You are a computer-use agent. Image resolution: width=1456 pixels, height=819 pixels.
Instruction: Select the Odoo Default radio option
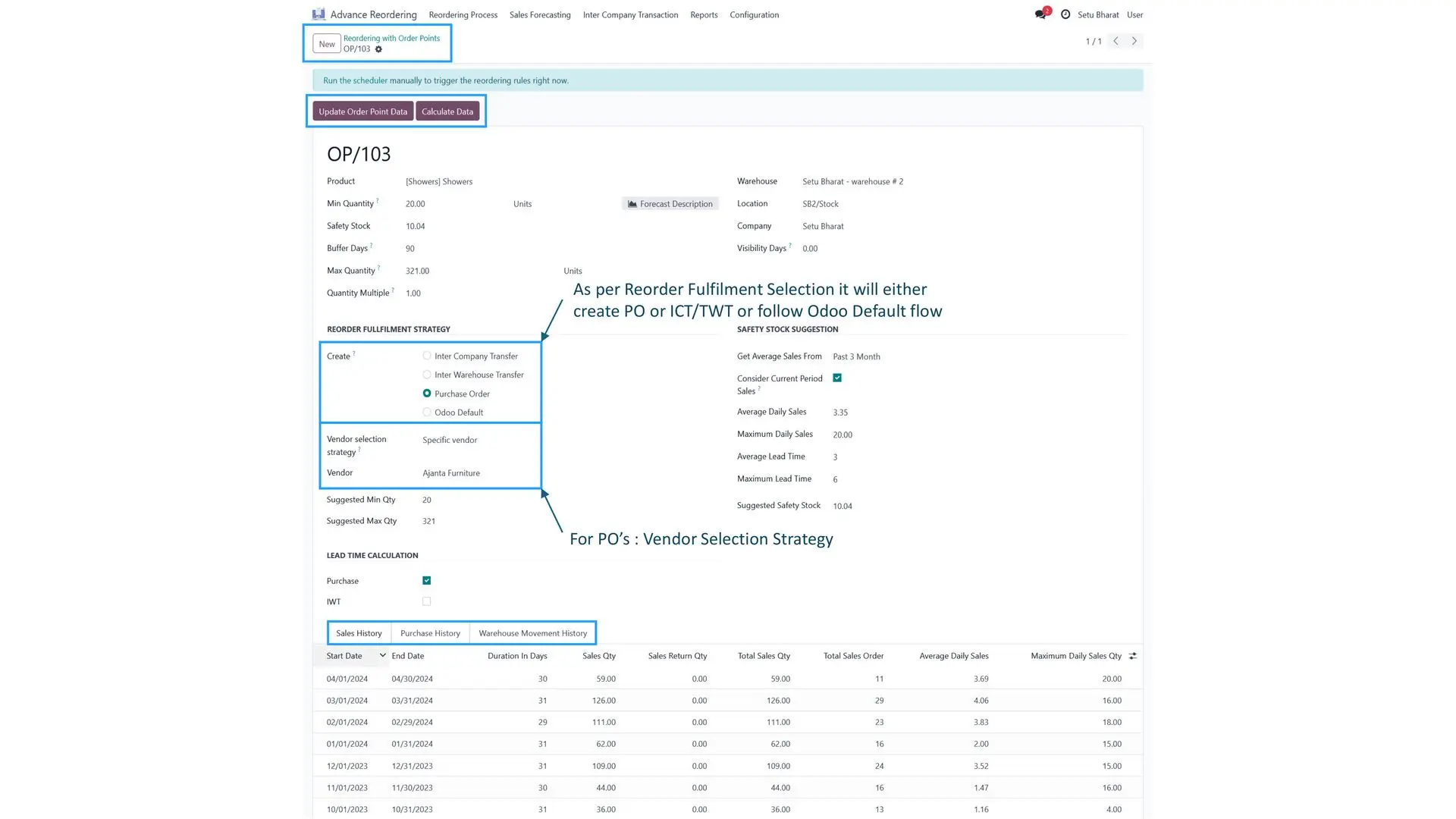pos(427,413)
